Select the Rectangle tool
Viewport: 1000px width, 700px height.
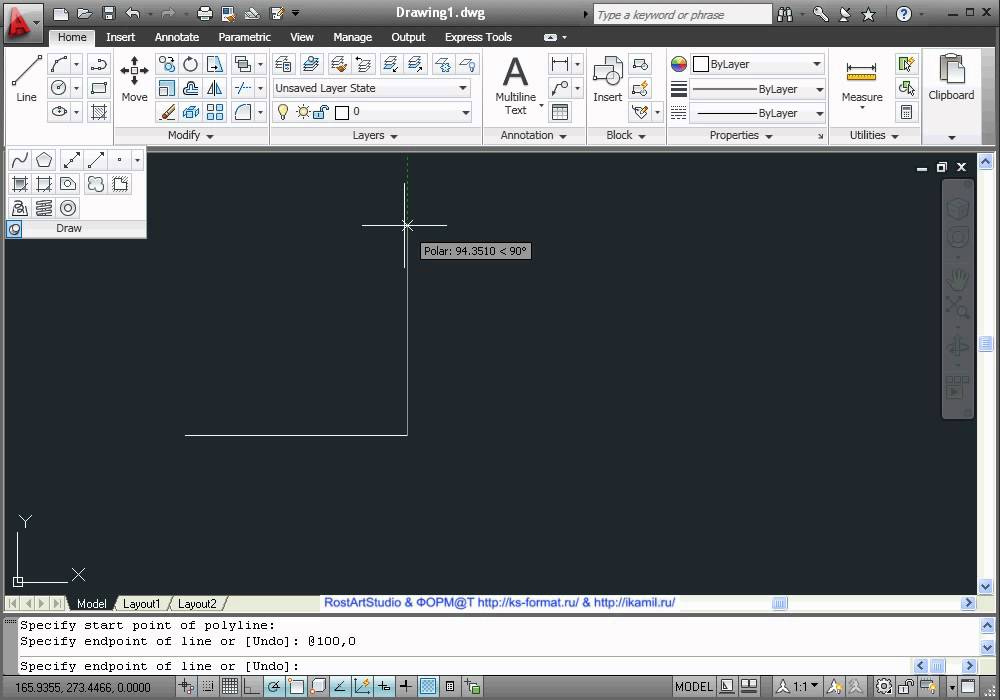99,88
